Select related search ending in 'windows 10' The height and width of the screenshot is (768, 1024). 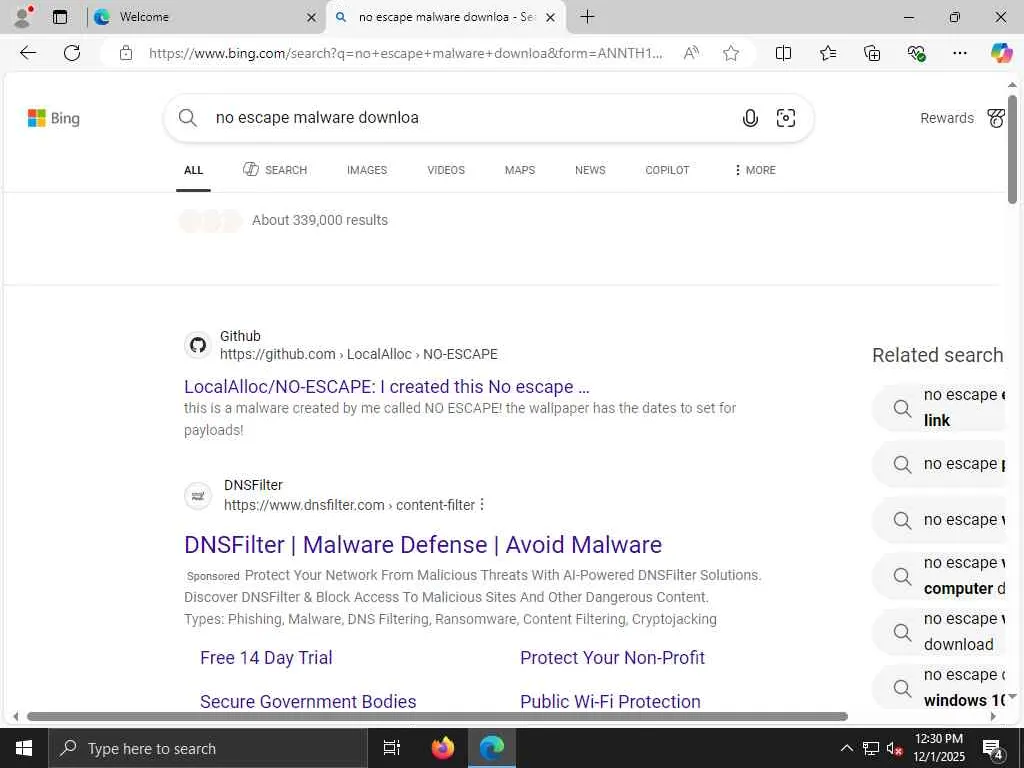[940, 688]
